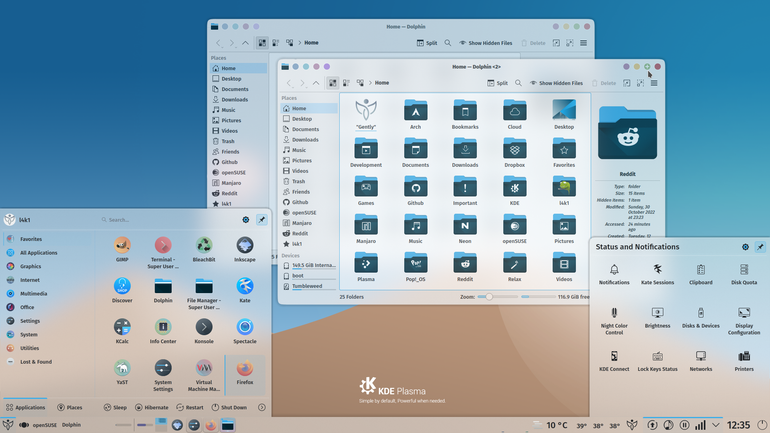The image size is (770, 433).
Task: Start Spectacle screenshot tool
Action: (x=245, y=330)
